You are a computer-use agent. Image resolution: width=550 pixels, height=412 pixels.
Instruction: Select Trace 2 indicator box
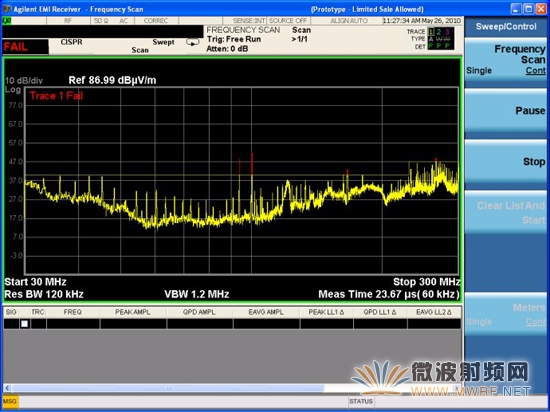tap(439, 32)
